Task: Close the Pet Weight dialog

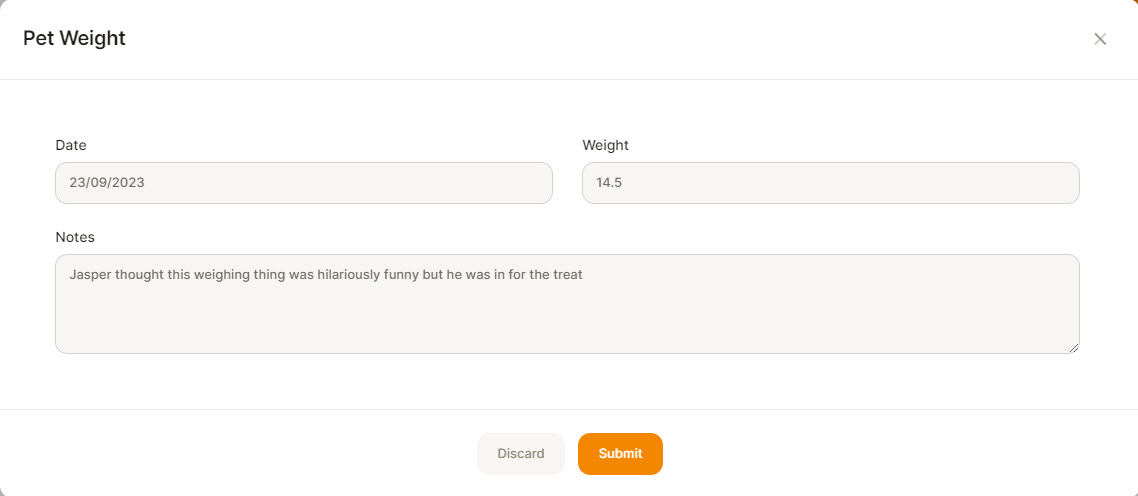Action: (1100, 39)
